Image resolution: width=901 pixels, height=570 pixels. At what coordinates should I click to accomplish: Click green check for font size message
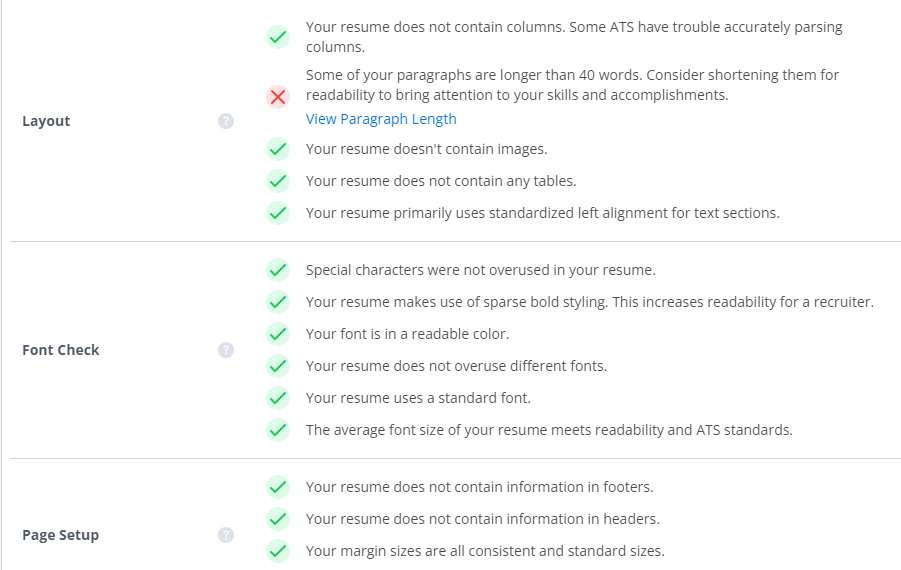coord(278,430)
